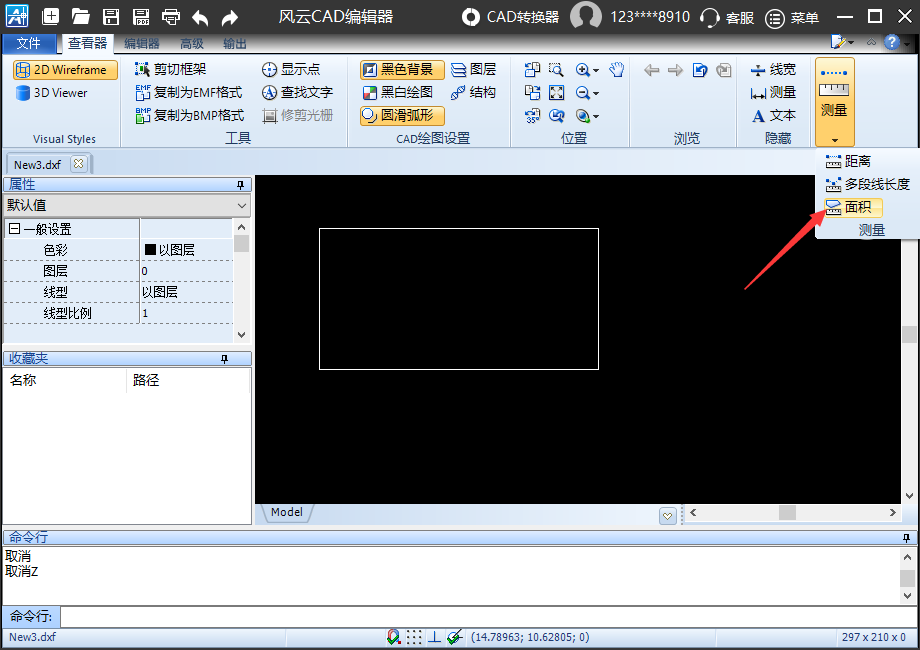Open the zoom in dropdown arrow
The height and width of the screenshot is (650, 920).
click(596, 70)
